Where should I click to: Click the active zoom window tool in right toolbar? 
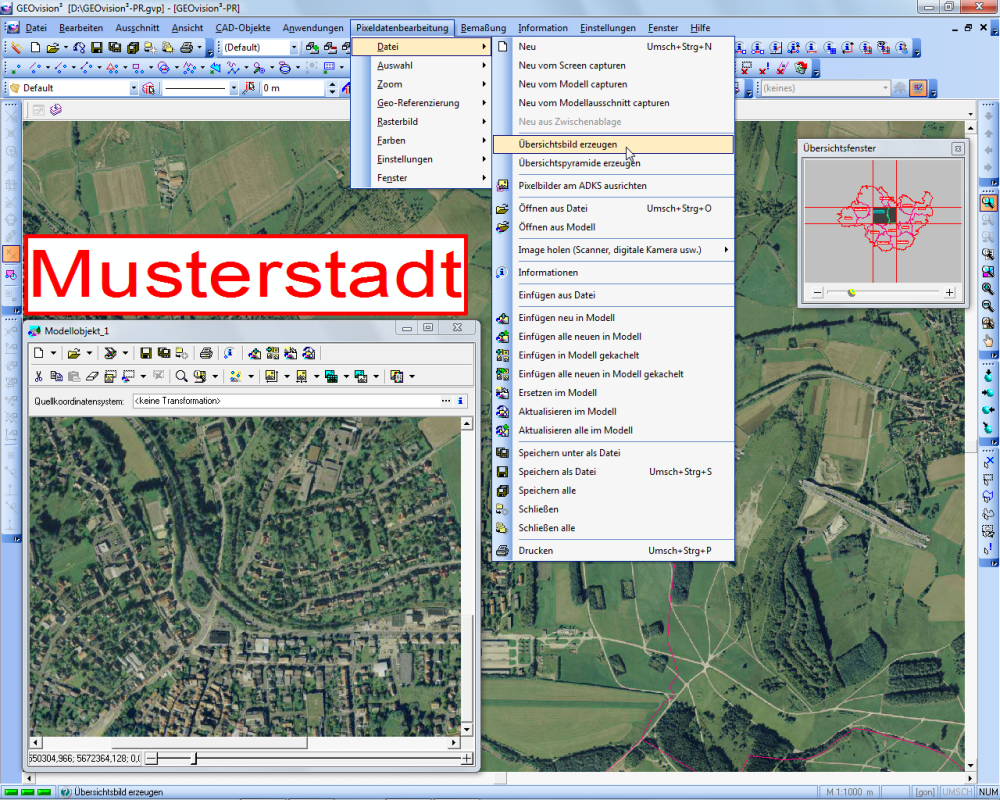click(987, 203)
